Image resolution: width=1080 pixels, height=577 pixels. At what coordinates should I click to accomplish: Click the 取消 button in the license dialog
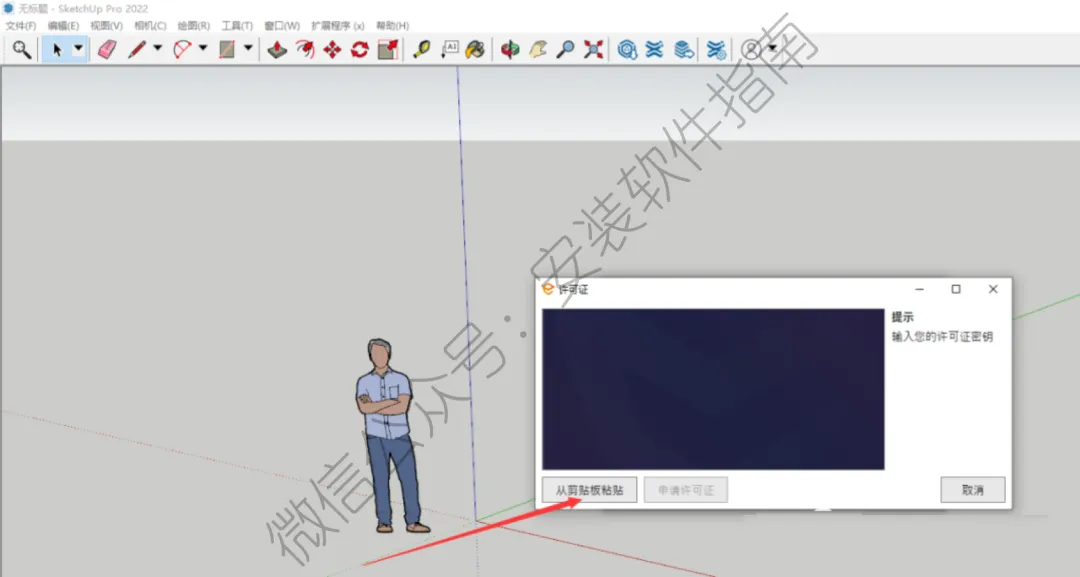click(973, 490)
